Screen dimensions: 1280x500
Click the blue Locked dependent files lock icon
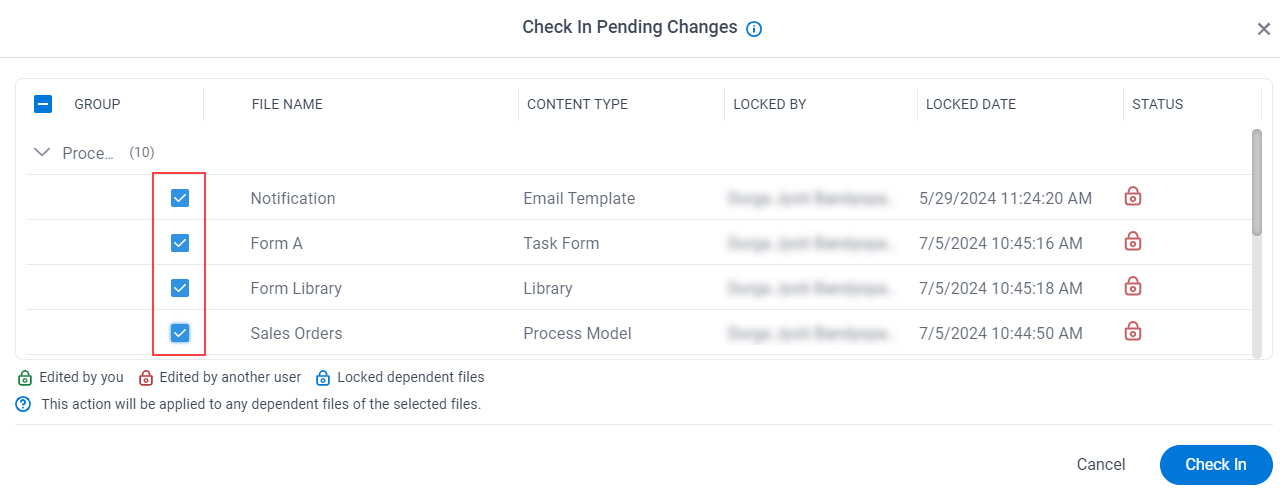323,378
